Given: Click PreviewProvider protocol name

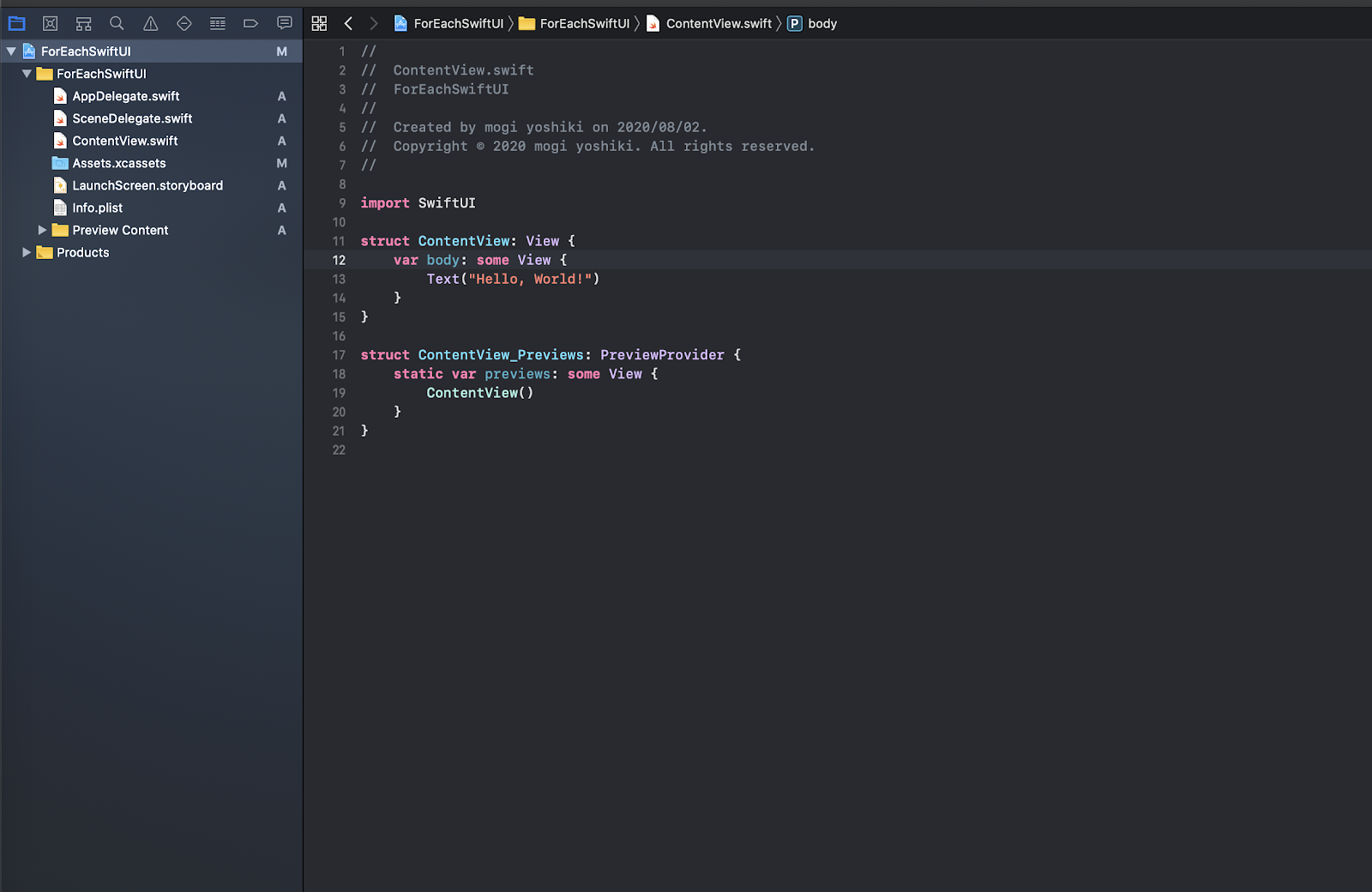Looking at the screenshot, I should [x=662, y=355].
